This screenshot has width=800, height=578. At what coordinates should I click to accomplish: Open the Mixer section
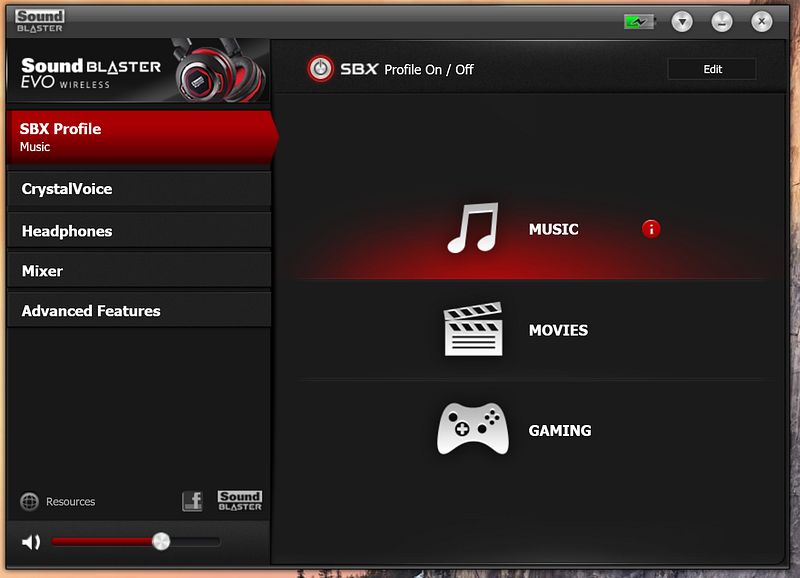coord(139,270)
